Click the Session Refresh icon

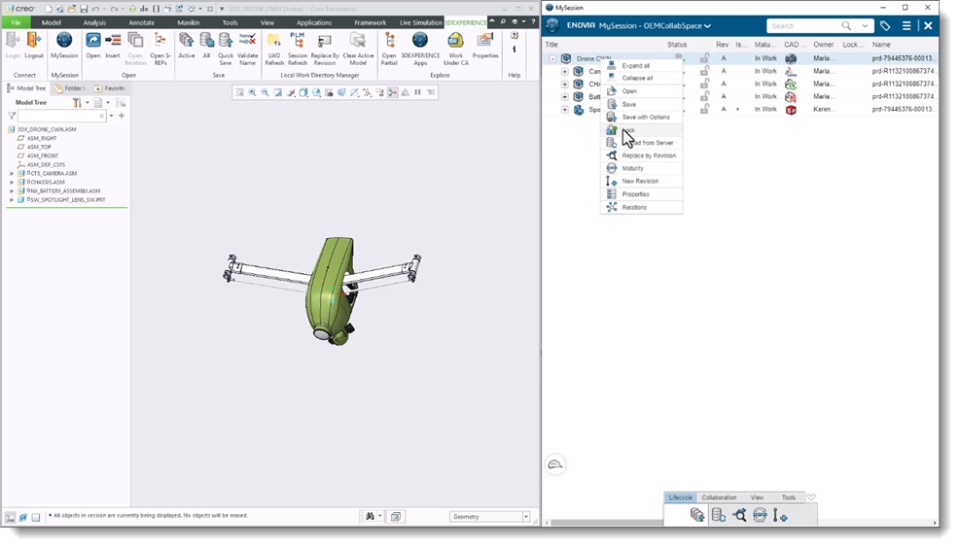tap(298, 41)
